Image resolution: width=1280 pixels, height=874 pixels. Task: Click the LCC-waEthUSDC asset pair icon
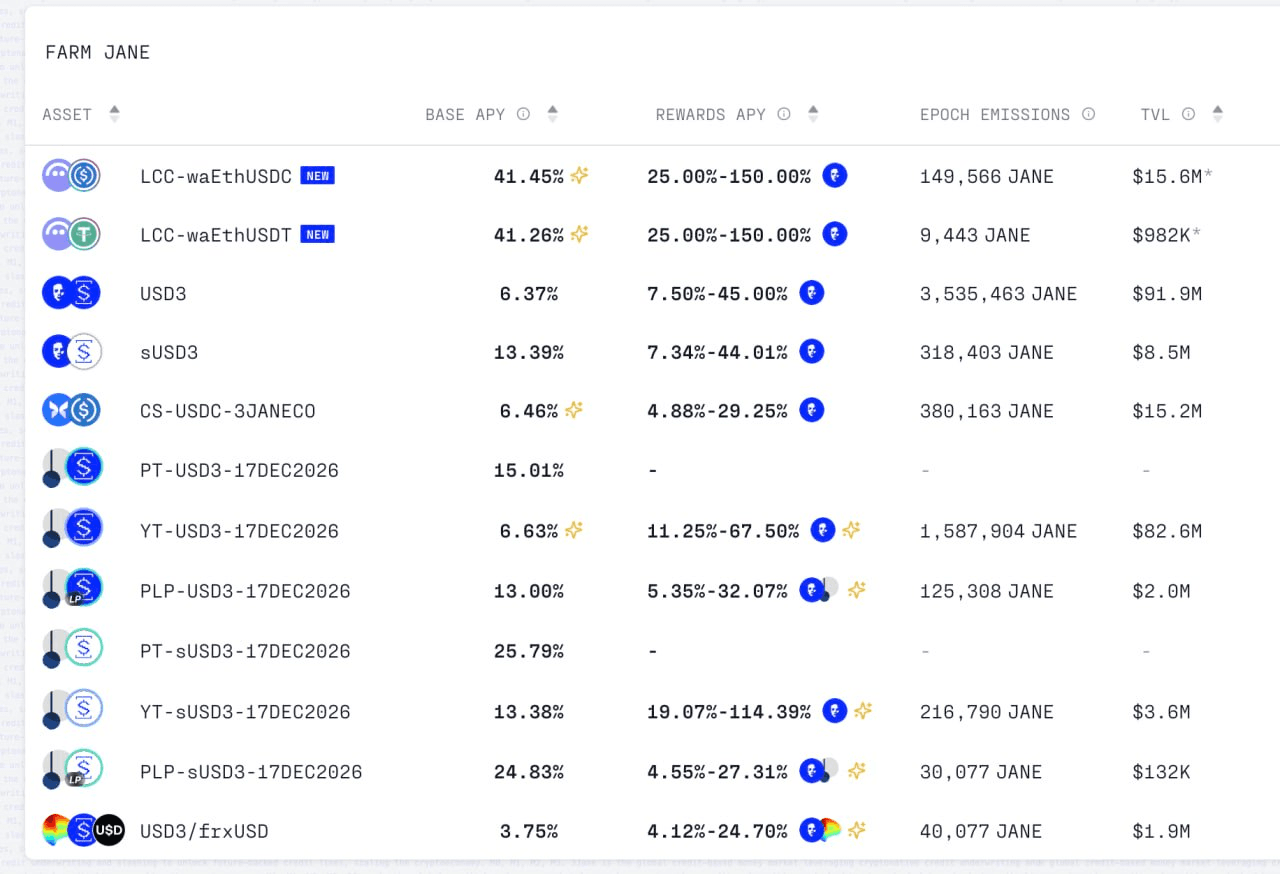tap(72, 176)
